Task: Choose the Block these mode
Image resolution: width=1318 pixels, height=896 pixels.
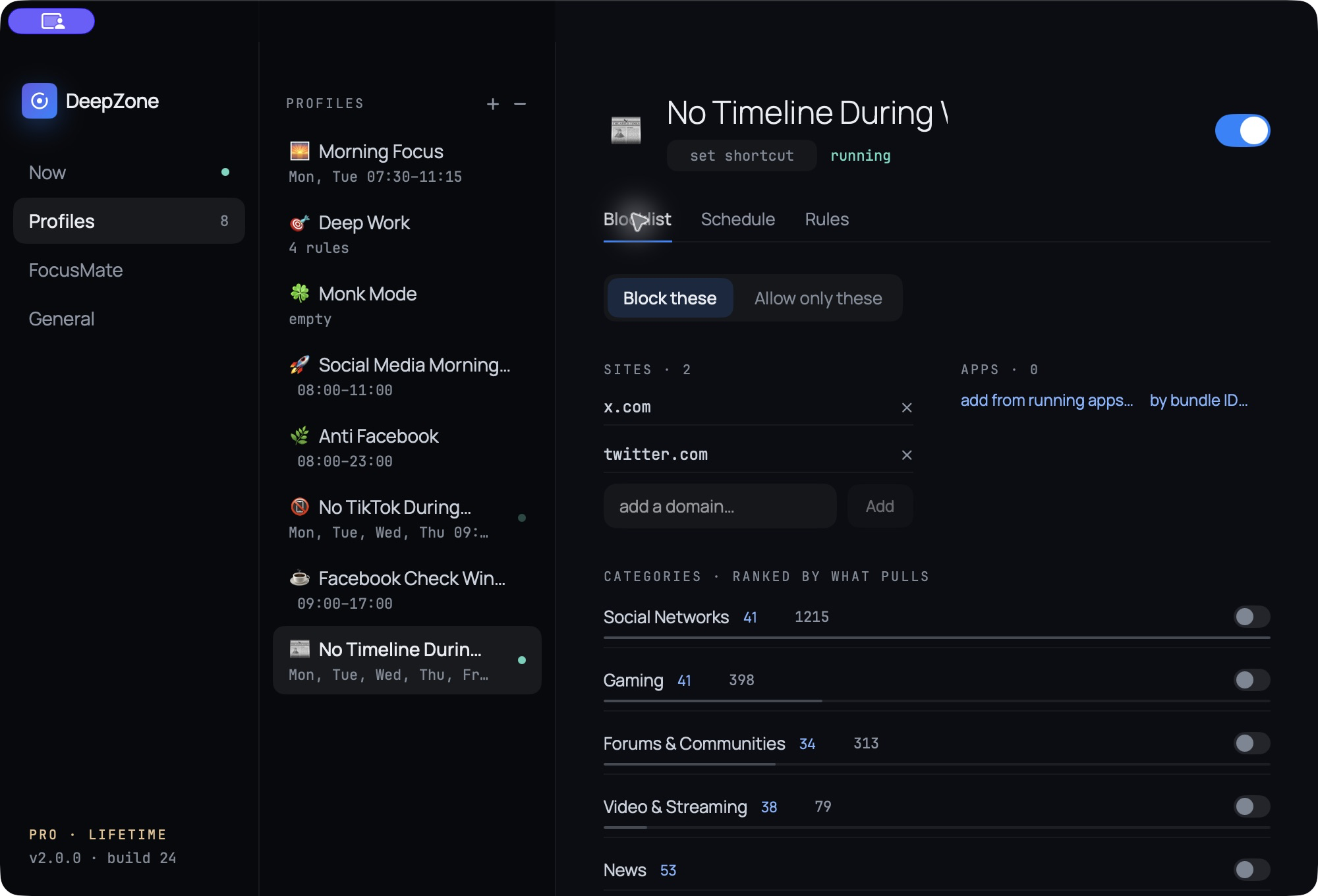Action: 670,298
